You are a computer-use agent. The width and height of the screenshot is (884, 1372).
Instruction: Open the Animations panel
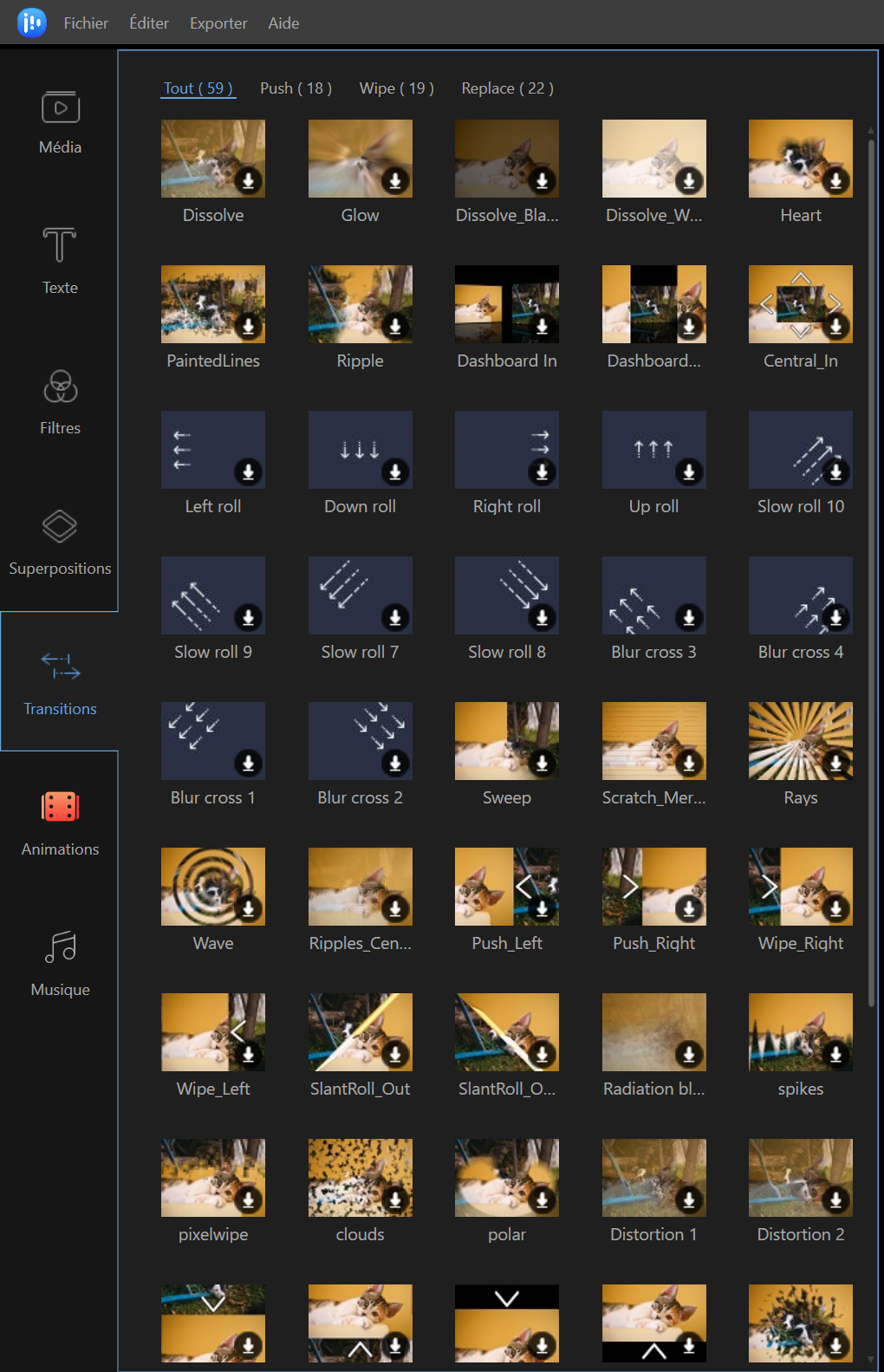pyautogui.click(x=60, y=824)
